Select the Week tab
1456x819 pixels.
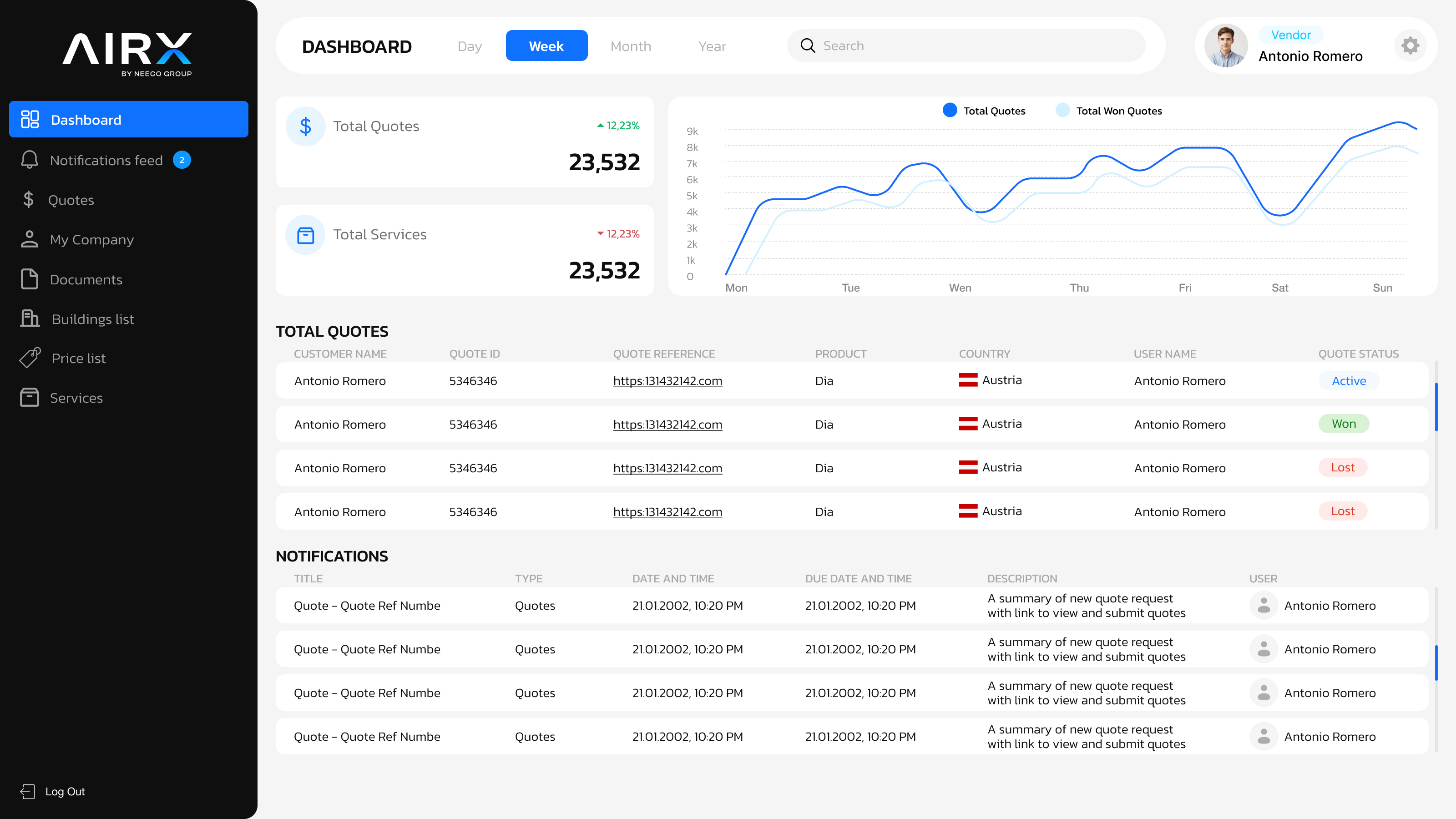pyautogui.click(x=546, y=46)
